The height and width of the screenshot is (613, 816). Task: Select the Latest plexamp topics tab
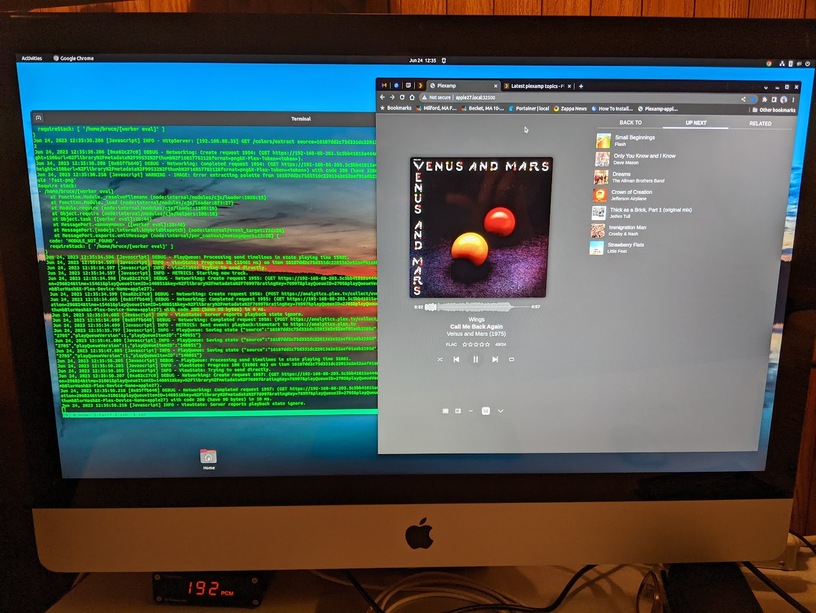[x=537, y=86]
